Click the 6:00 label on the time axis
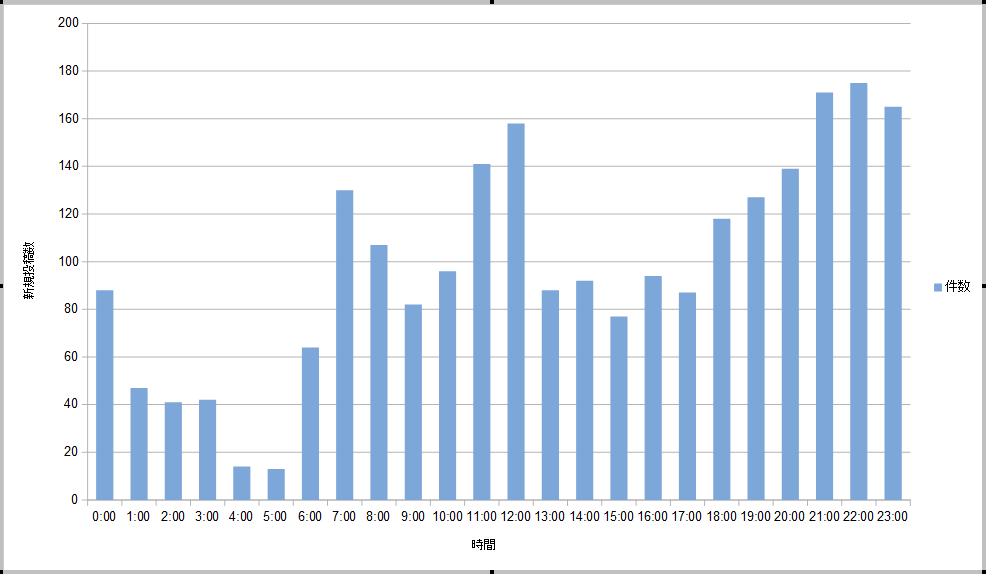The width and height of the screenshot is (986, 574). [x=310, y=517]
